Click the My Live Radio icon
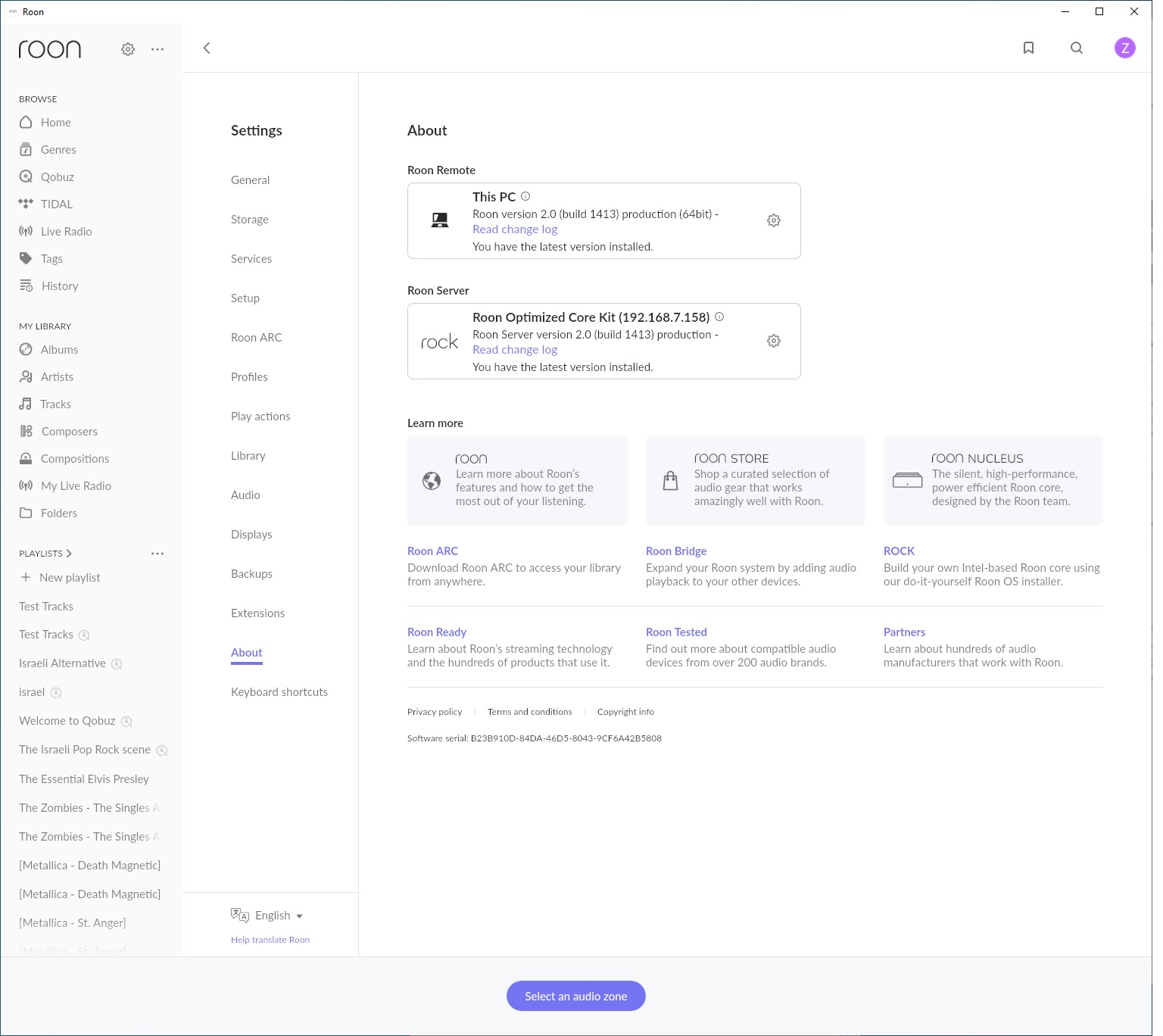This screenshot has height=1036, width=1163. pyautogui.click(x=26, y=485)
